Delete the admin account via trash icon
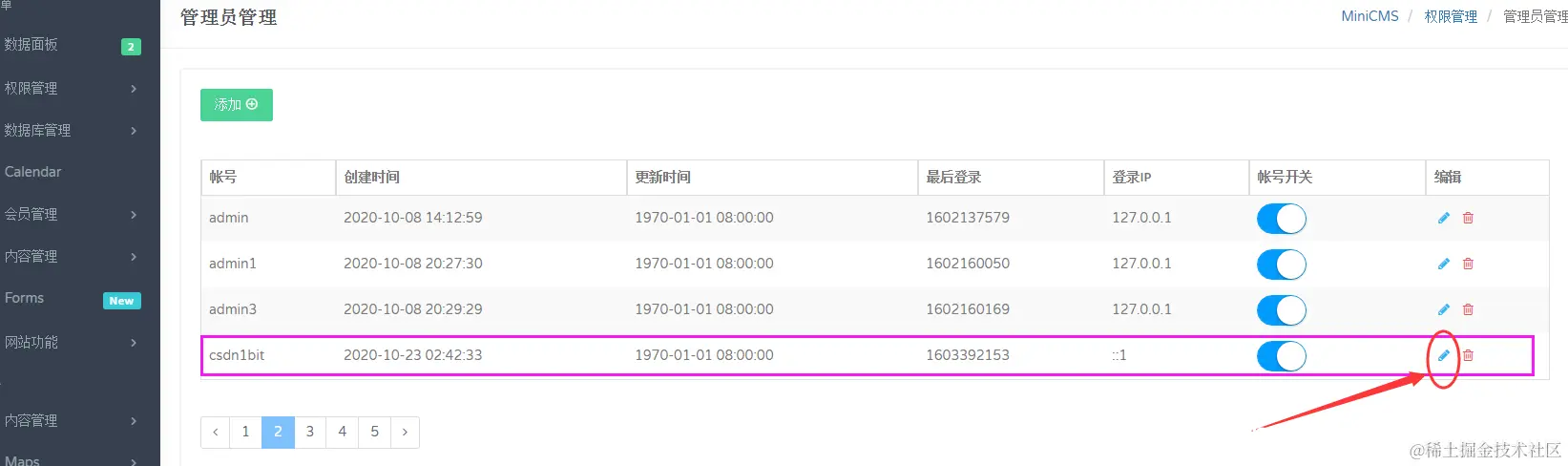 point(1468,218)
